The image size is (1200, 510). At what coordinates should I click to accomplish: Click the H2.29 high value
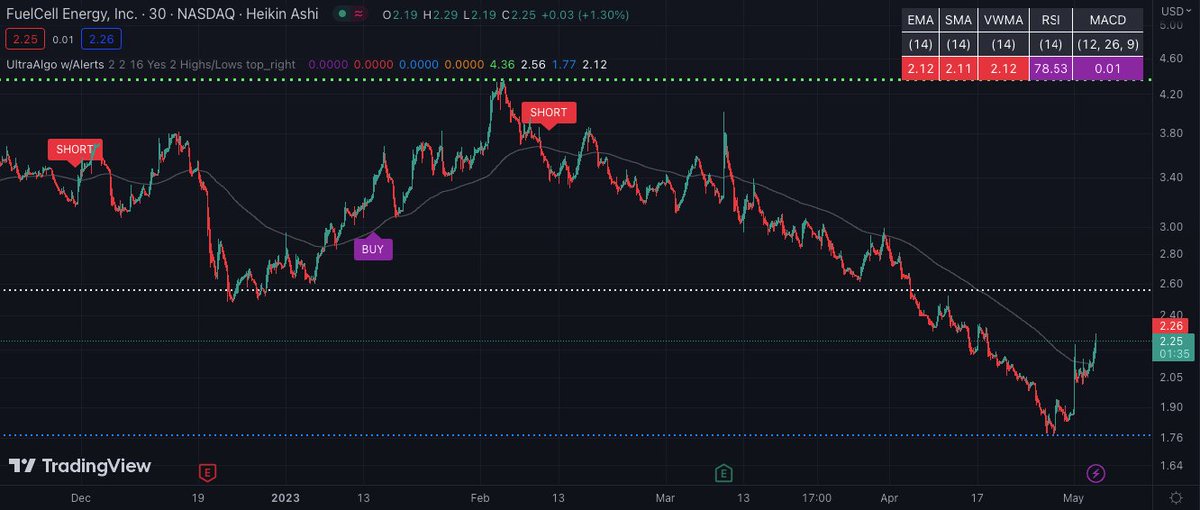[x=440, y=16]
